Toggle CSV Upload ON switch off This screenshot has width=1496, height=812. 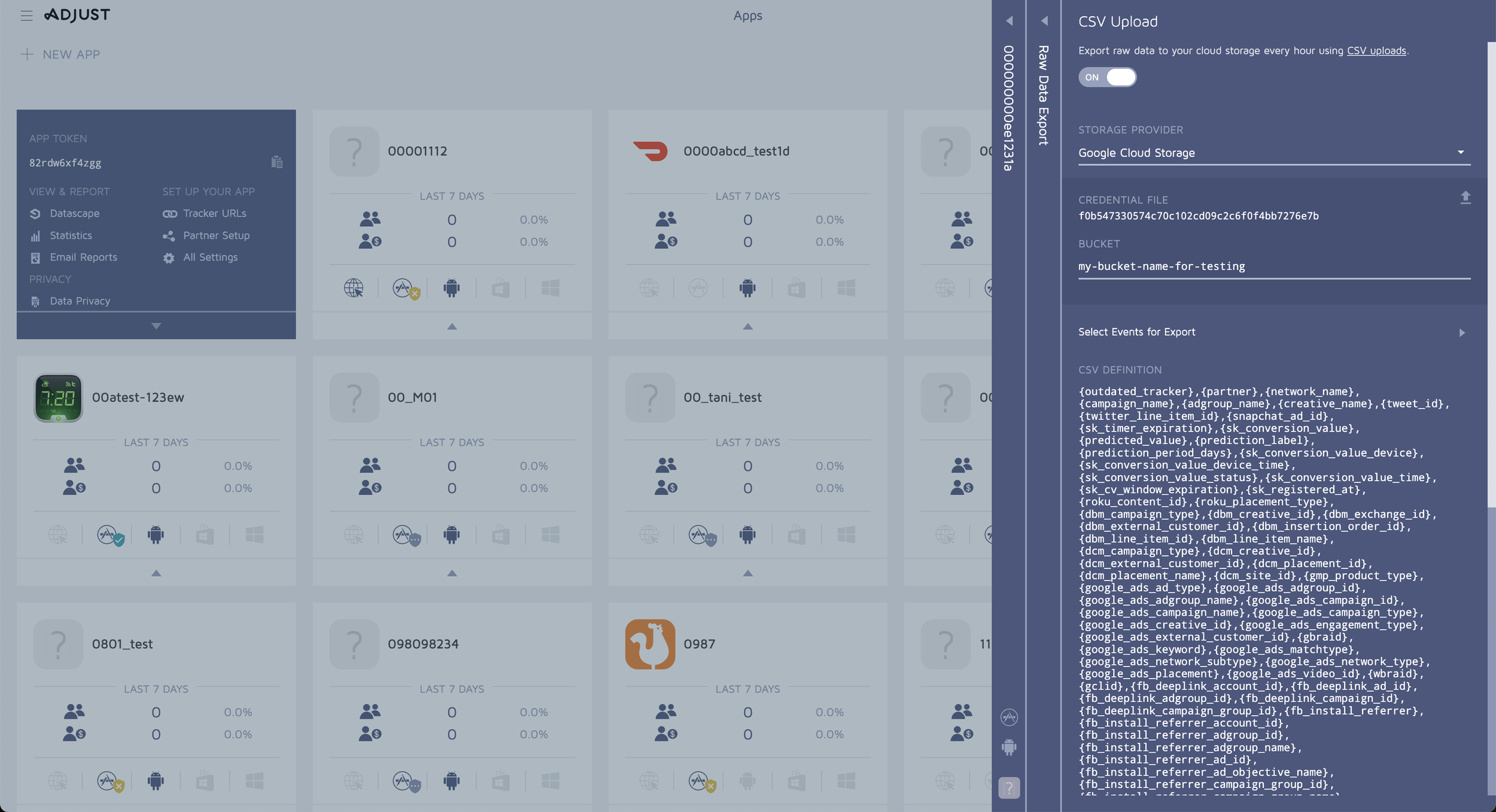click(1107, 77)
